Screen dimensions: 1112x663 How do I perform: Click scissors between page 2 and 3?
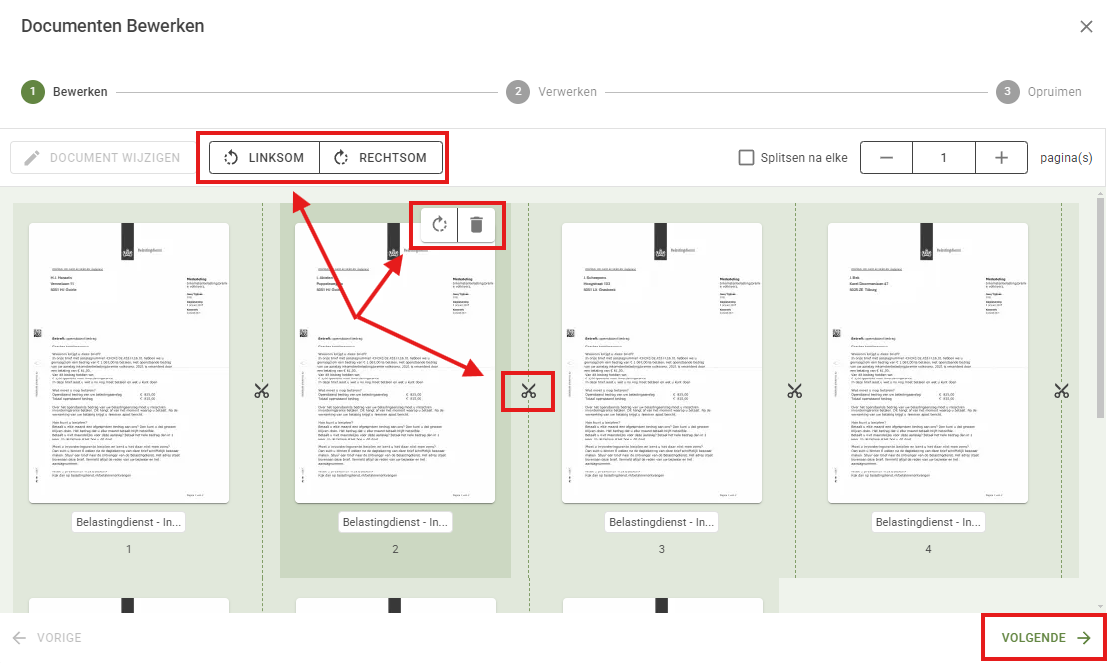[529, 392]
